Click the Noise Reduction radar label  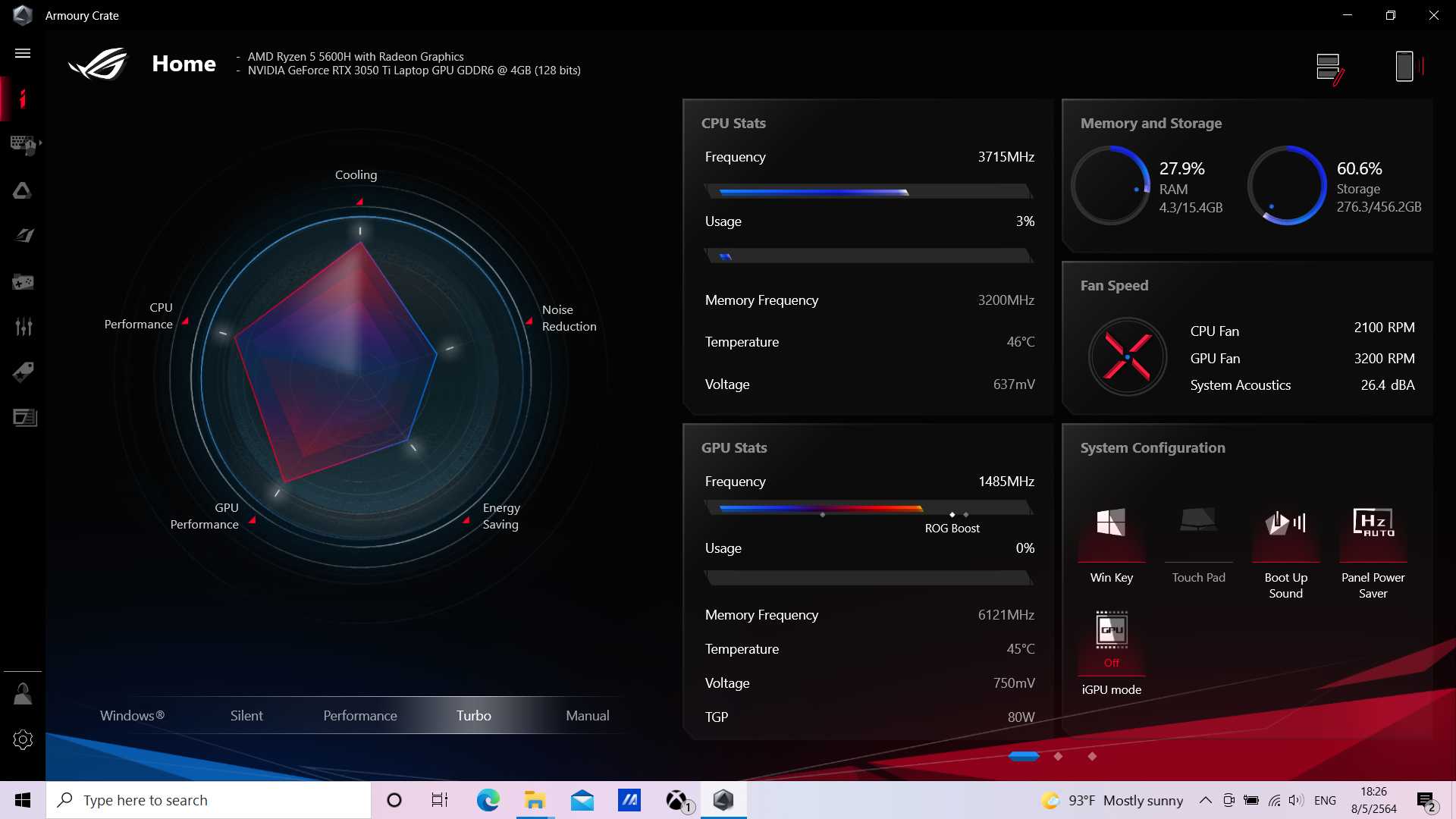click(x=569, y=318)
